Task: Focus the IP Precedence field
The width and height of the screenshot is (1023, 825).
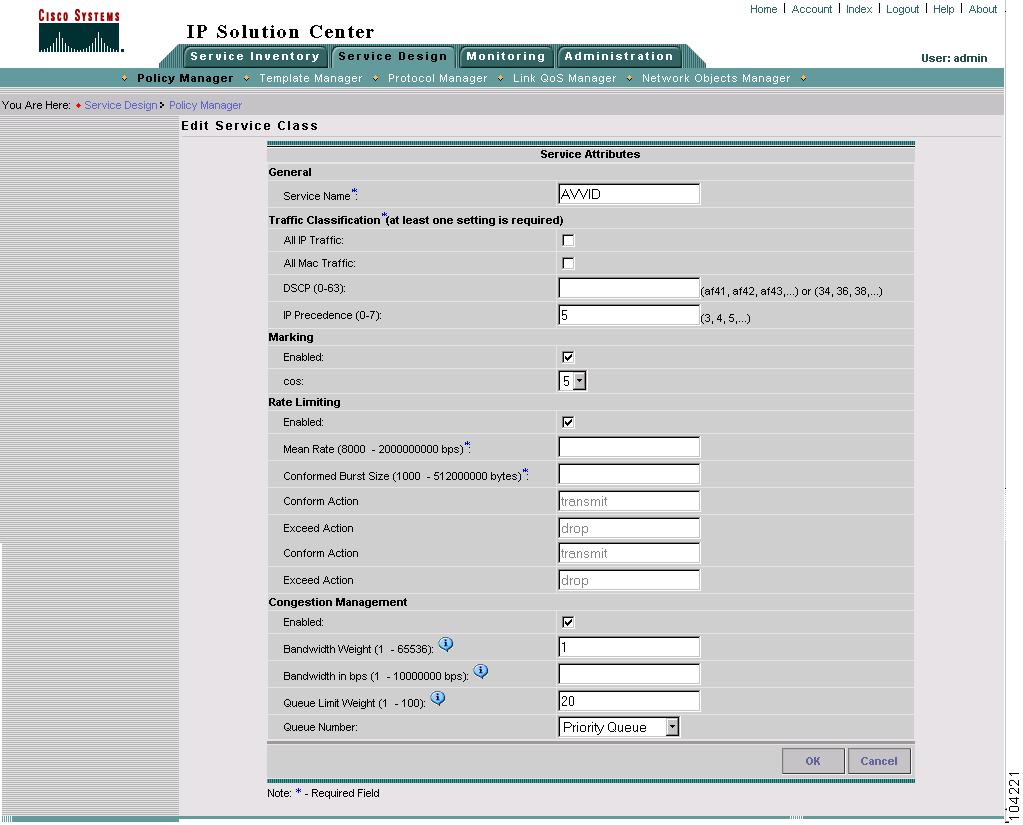Action: [629, 315]
